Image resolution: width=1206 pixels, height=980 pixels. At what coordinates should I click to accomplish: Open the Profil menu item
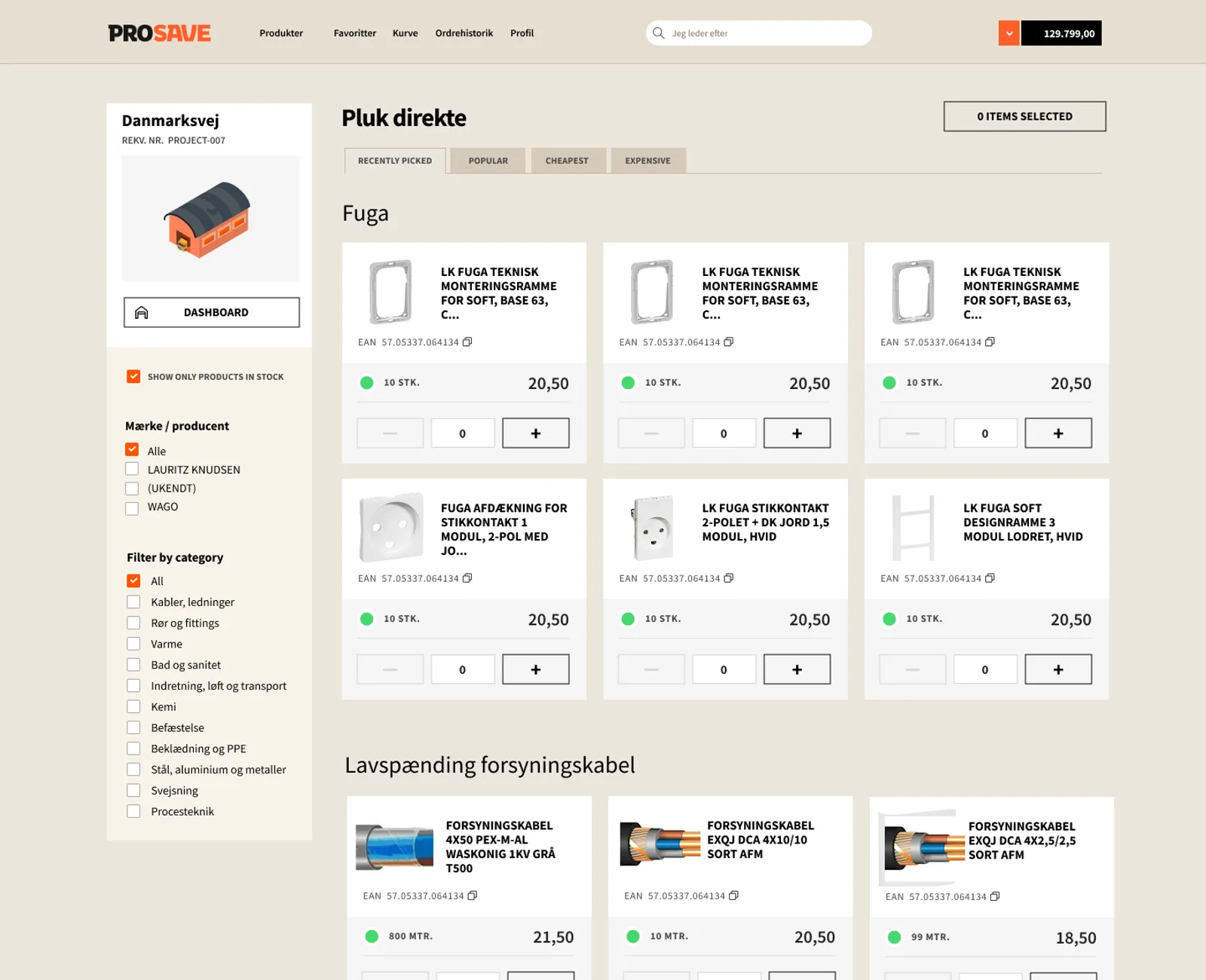click(522, 33)
